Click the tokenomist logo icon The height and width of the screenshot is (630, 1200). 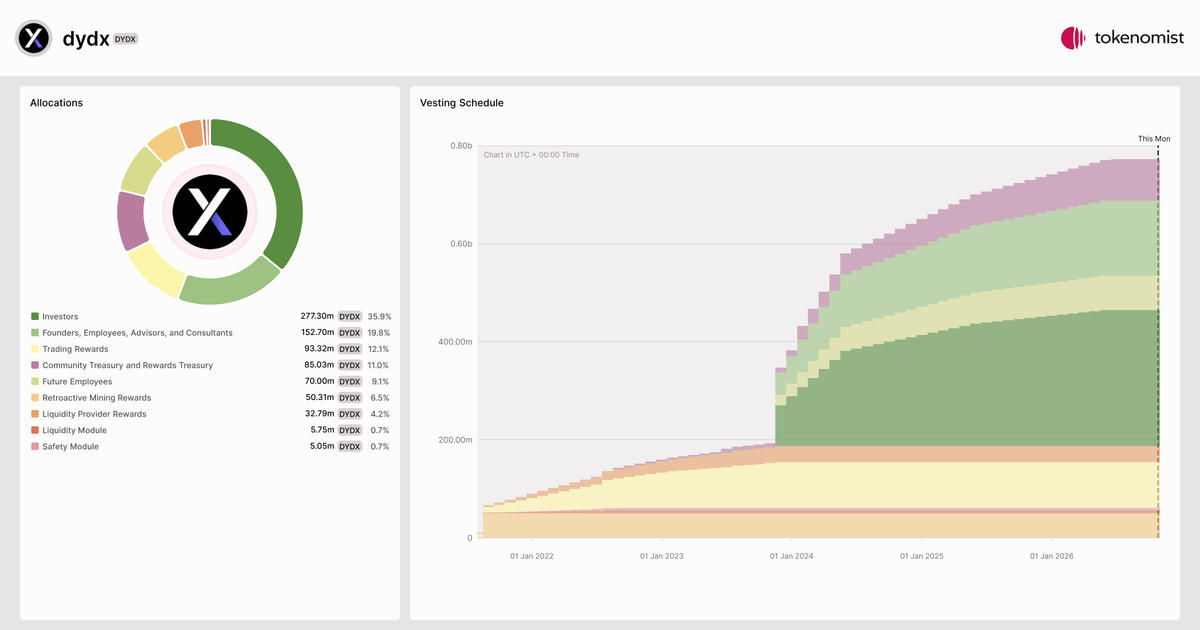1073,38
